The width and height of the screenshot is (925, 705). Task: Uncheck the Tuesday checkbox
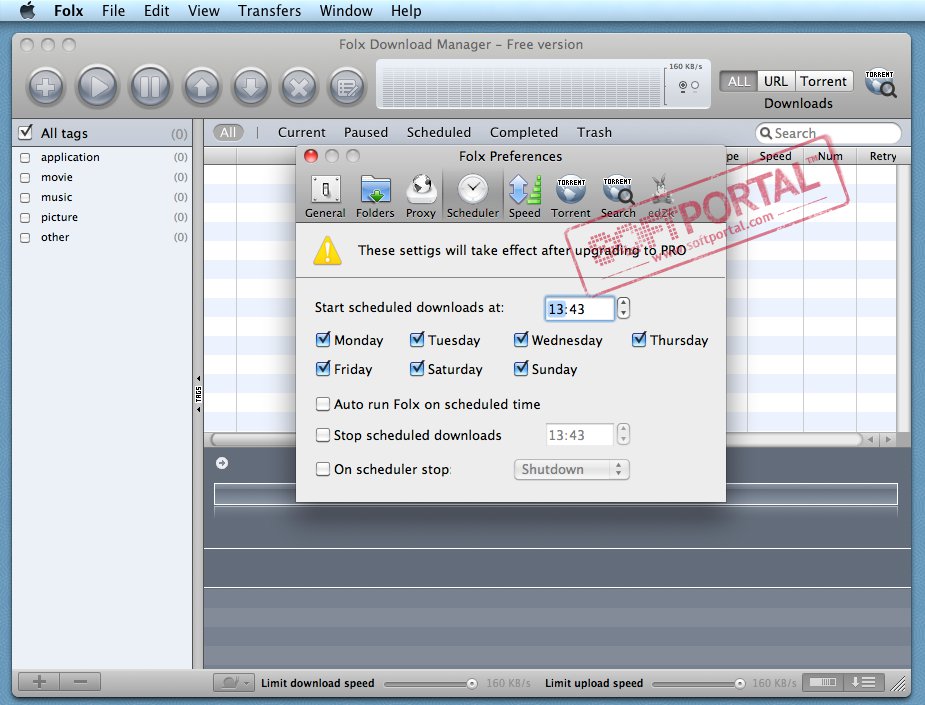pyautogui.click(x=416, y=339)
